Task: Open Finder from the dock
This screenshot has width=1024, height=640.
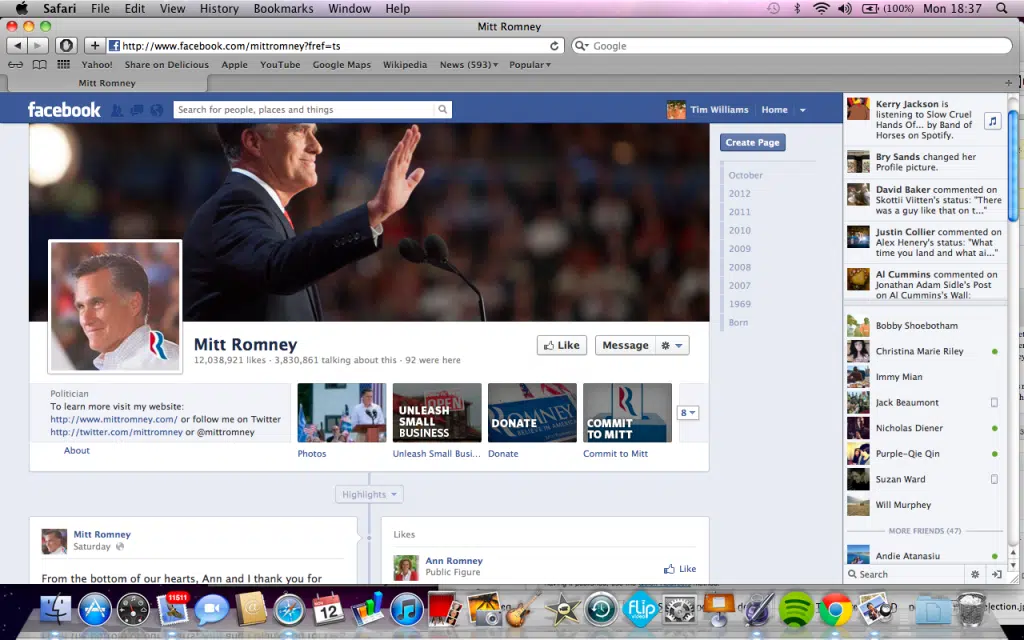Action: coord(57,609)
